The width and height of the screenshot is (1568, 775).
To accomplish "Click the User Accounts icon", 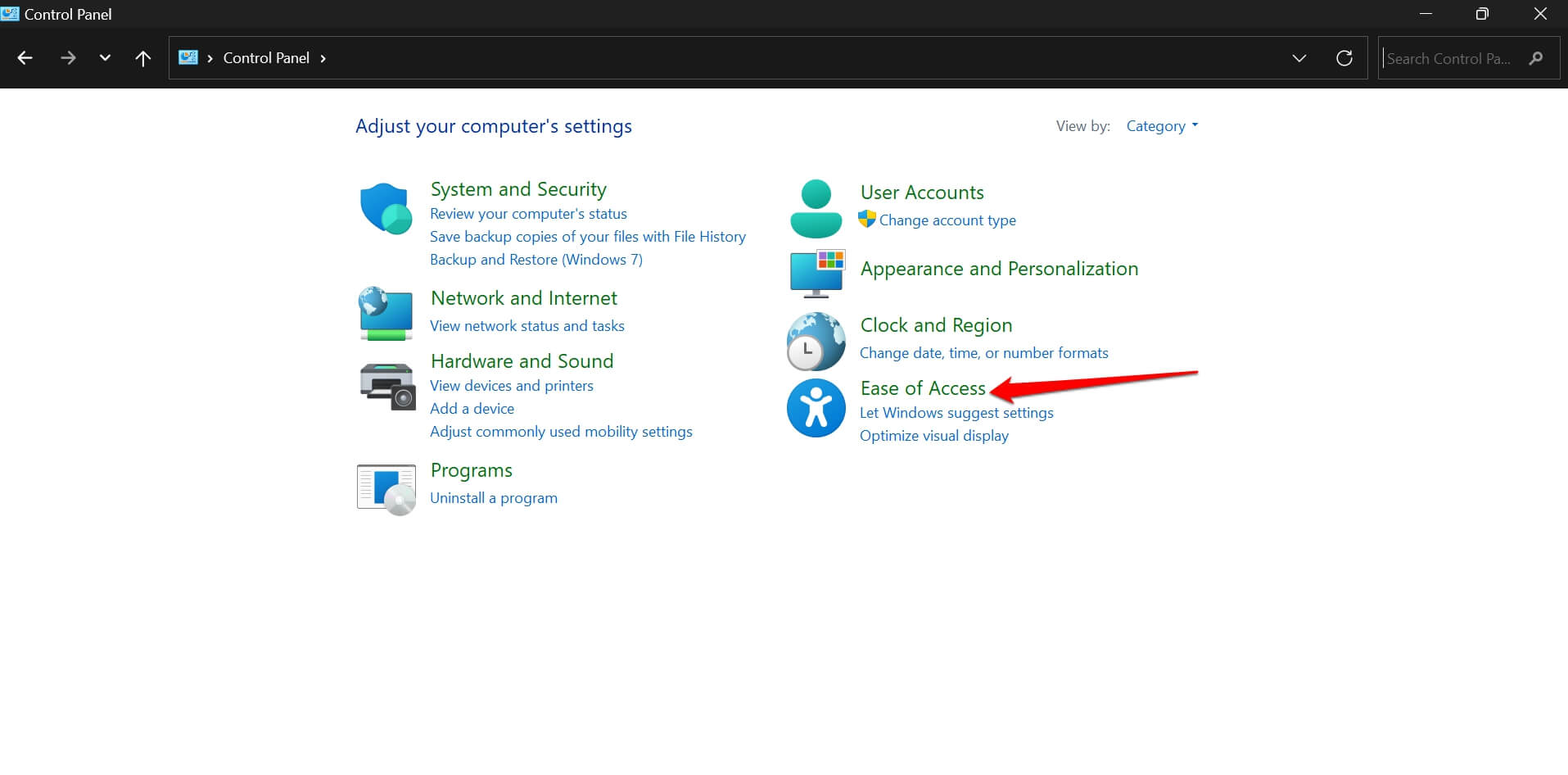I will [x=815, y=208].
